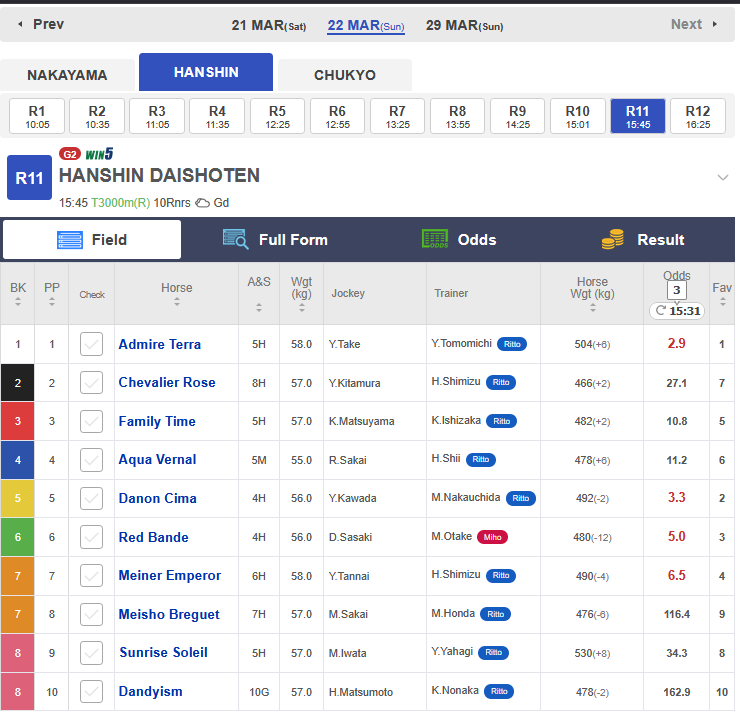Select race R10 at 15:01
The width and height of the screenshot is (740, 713).
(578, 116)
